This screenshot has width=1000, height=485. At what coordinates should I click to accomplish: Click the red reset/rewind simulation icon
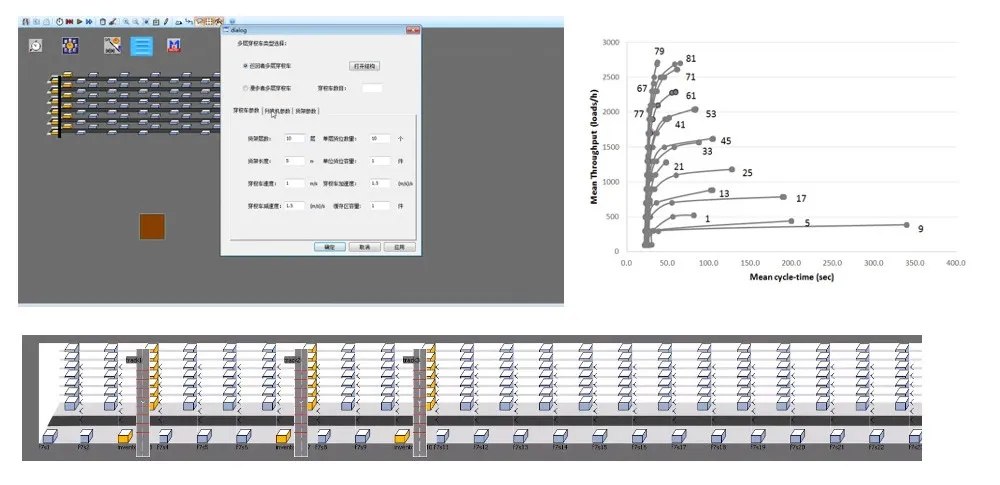[x=69, y=20]
